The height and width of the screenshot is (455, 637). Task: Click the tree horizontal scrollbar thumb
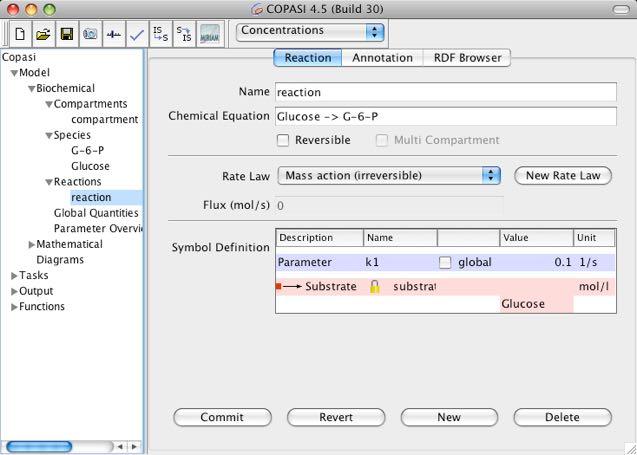coord(39,447)
